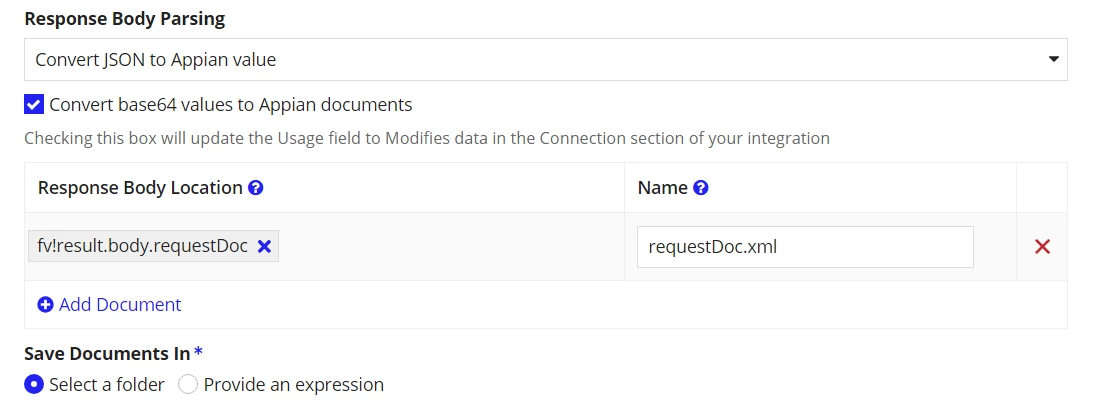
Task: Select the fv!result.body.requestDoc location chip
Action: tap(143, 246)
